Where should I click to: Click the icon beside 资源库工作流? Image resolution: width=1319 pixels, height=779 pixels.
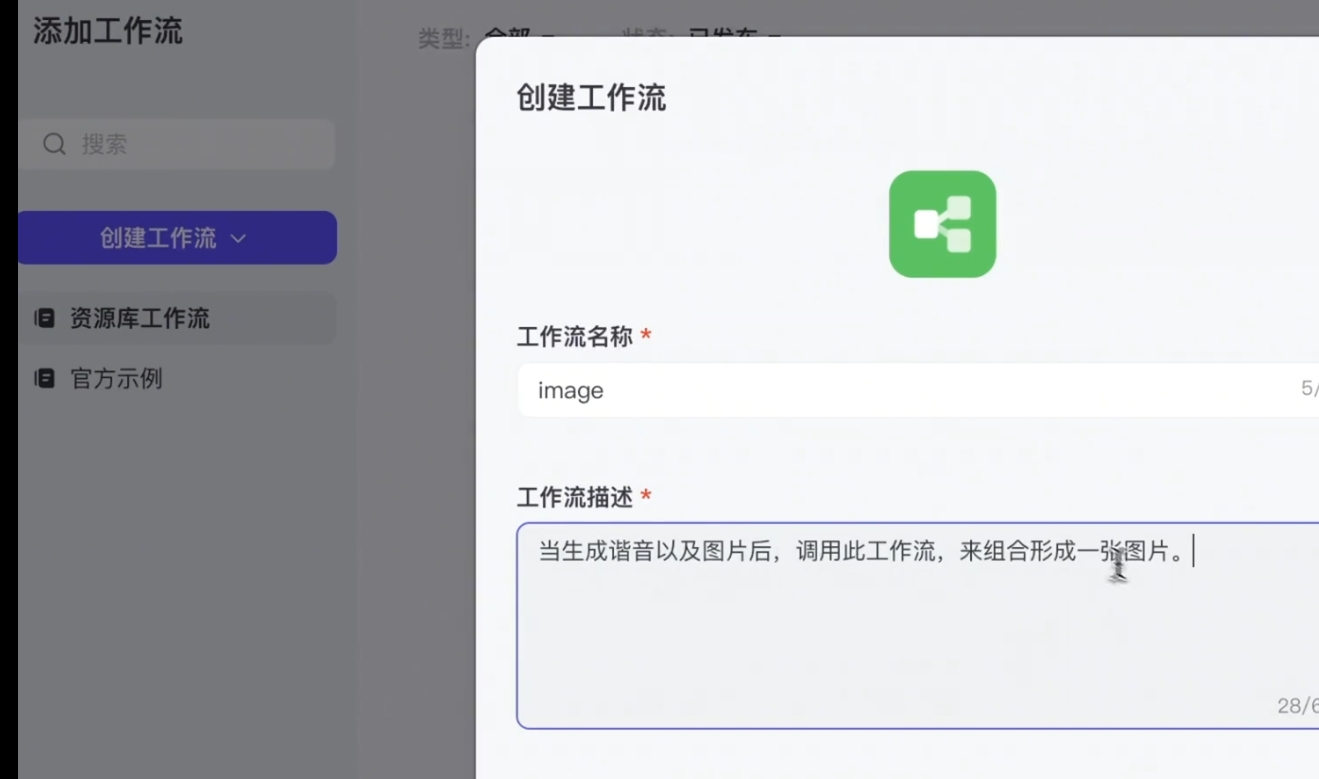tap(44, 319)
